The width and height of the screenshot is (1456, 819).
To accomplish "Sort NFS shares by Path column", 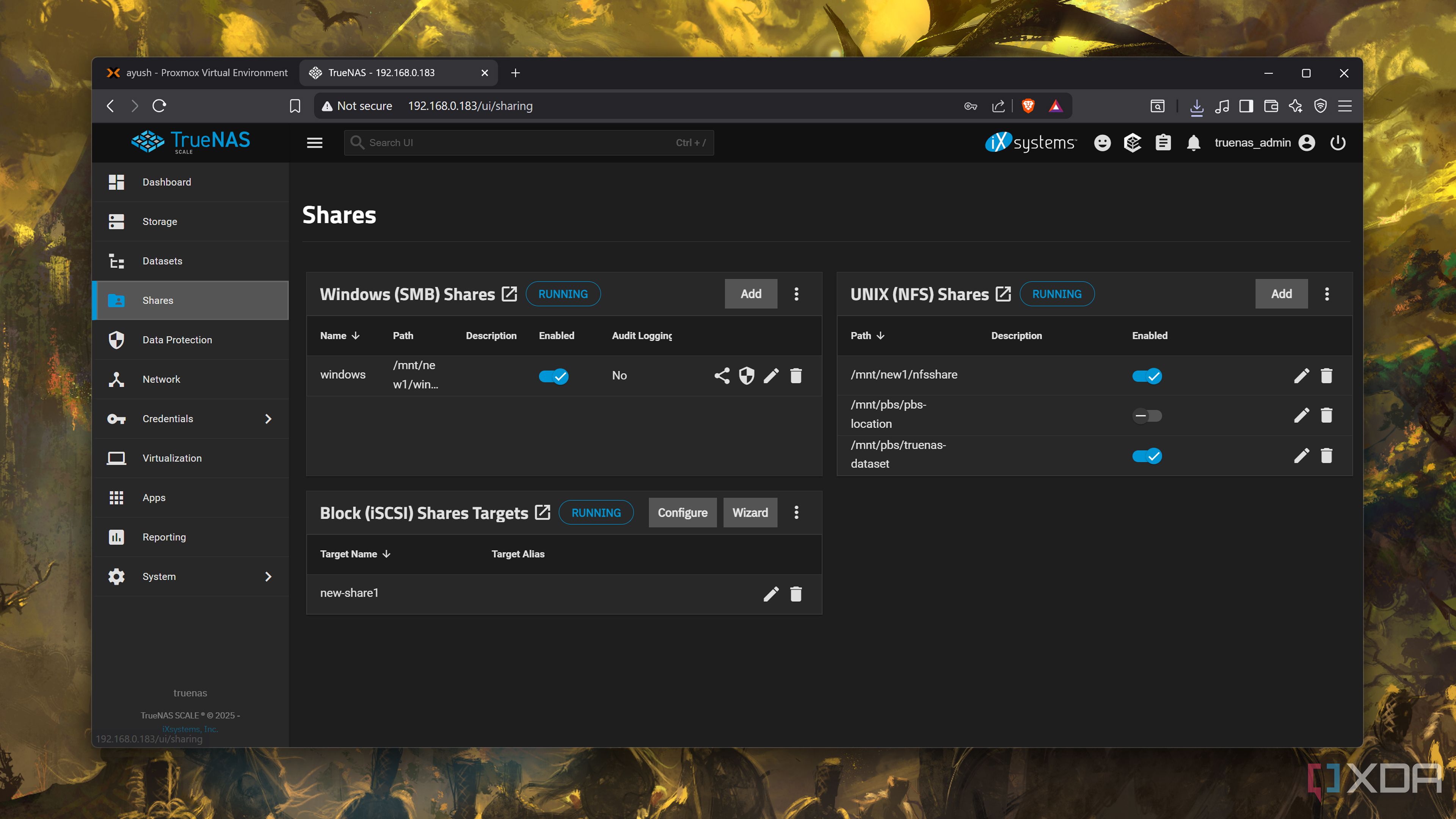I will point(868,336).
